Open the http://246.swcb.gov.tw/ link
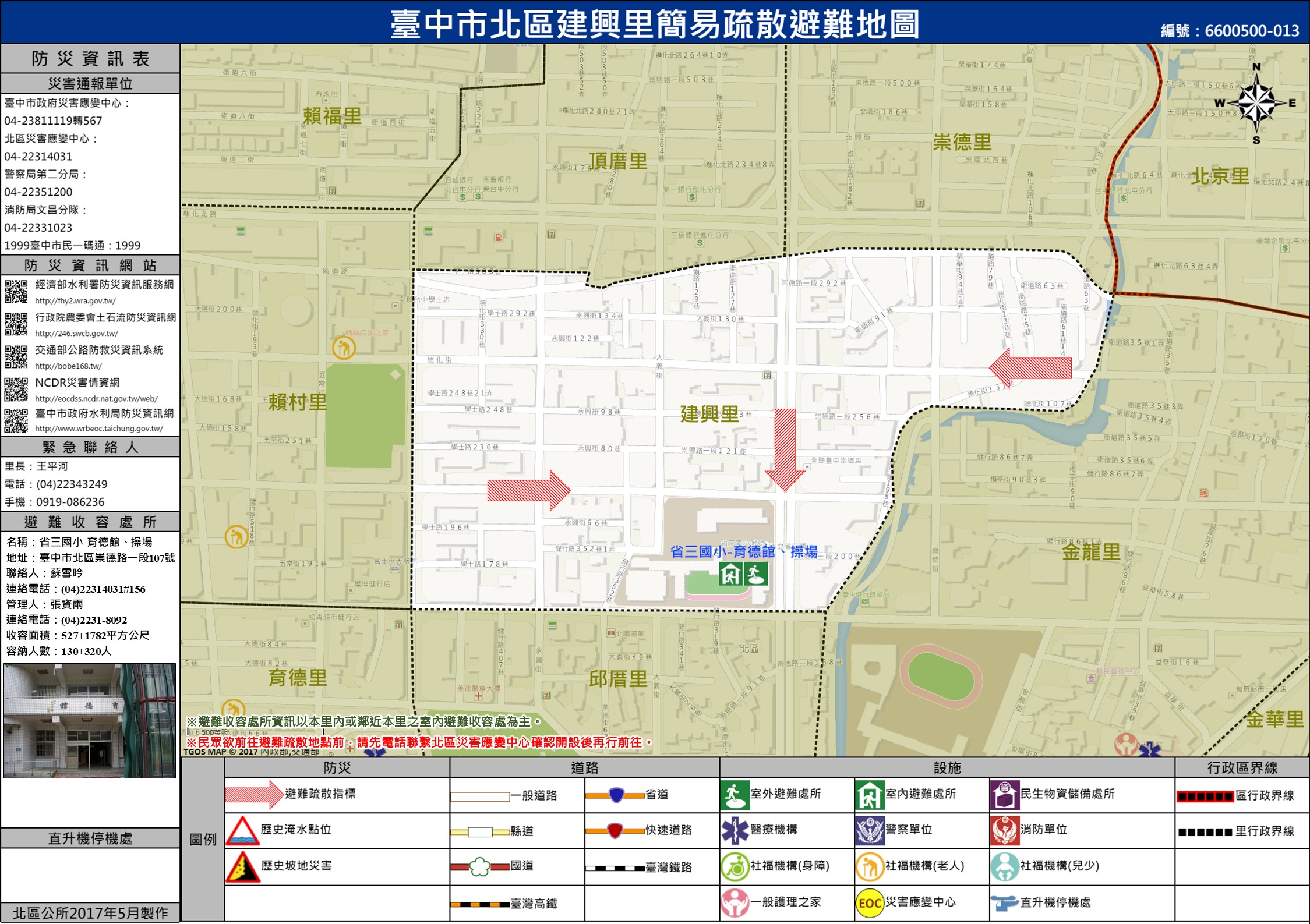Screen dimensions: 1310x924 76,334
